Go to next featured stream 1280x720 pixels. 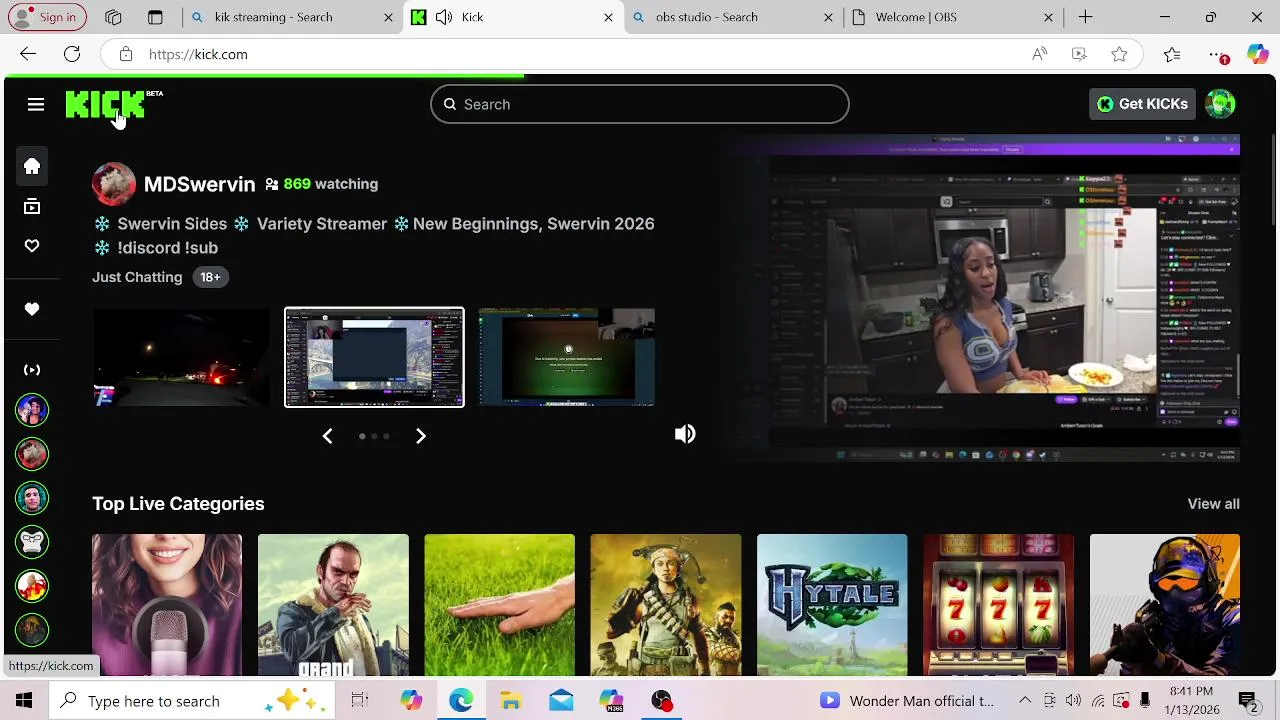(421, 436)
